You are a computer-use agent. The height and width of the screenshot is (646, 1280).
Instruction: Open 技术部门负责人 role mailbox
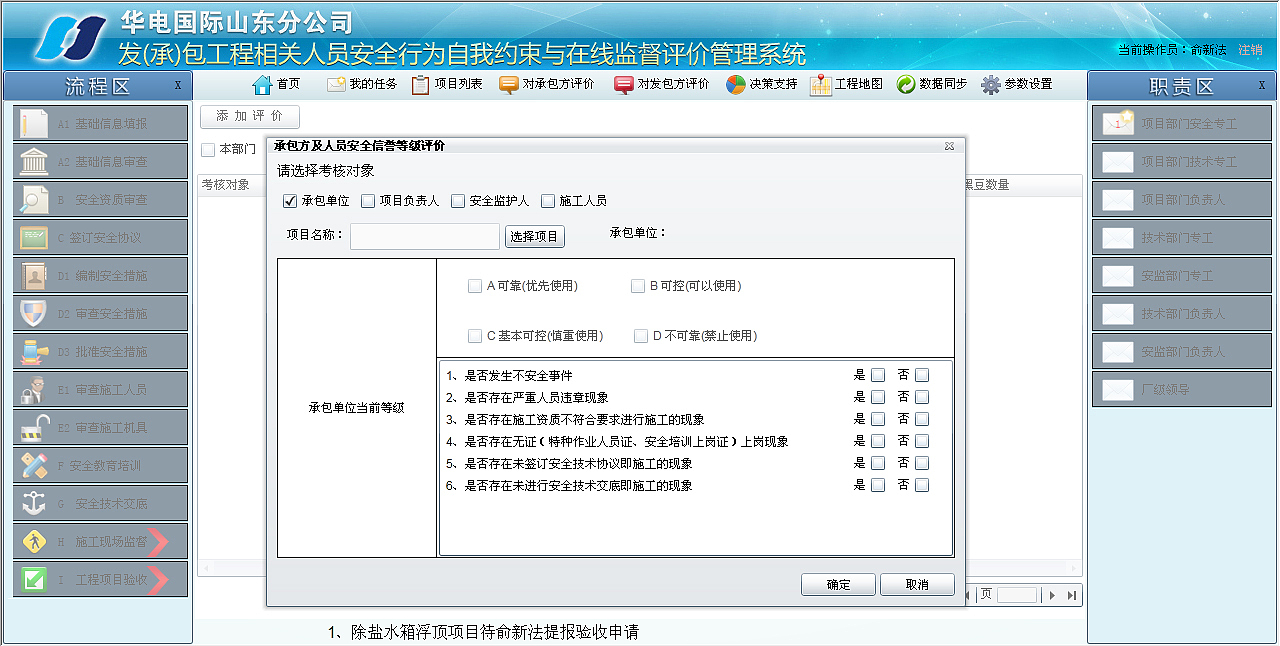pyautogui.click(x=1183, y=313)
